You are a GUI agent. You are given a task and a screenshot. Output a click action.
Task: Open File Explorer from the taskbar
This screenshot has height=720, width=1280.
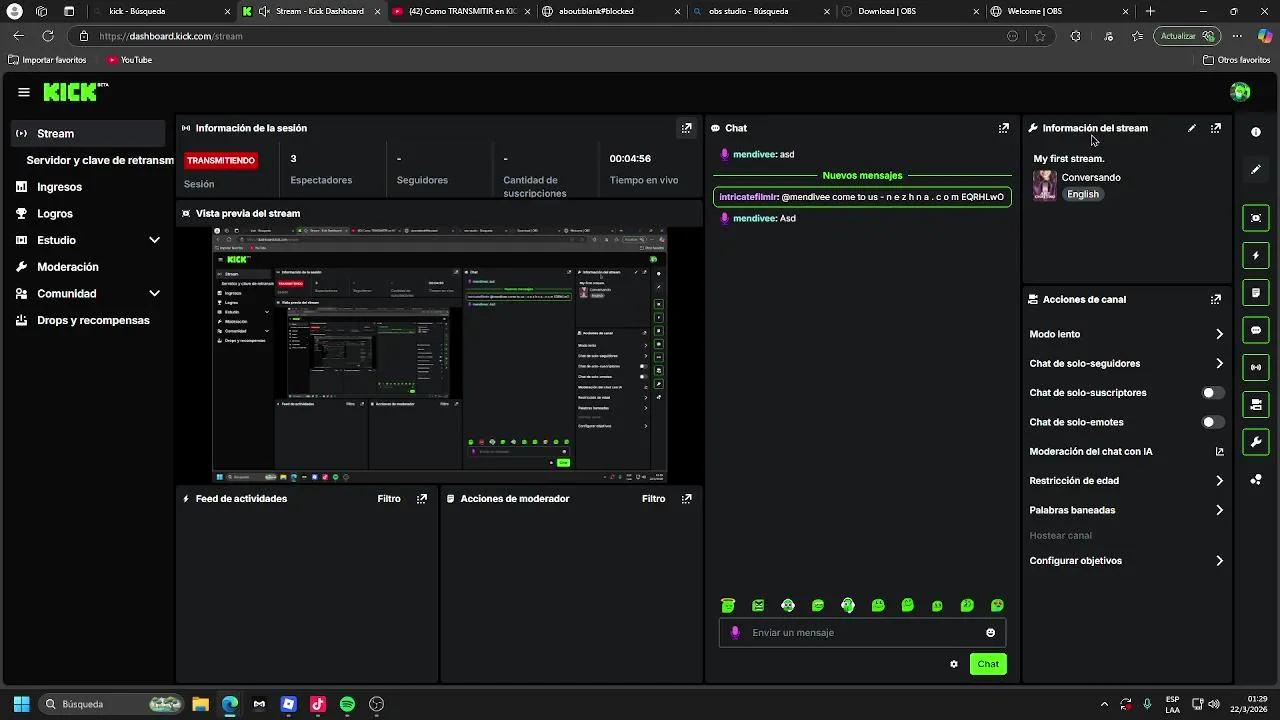pos(200,704)
